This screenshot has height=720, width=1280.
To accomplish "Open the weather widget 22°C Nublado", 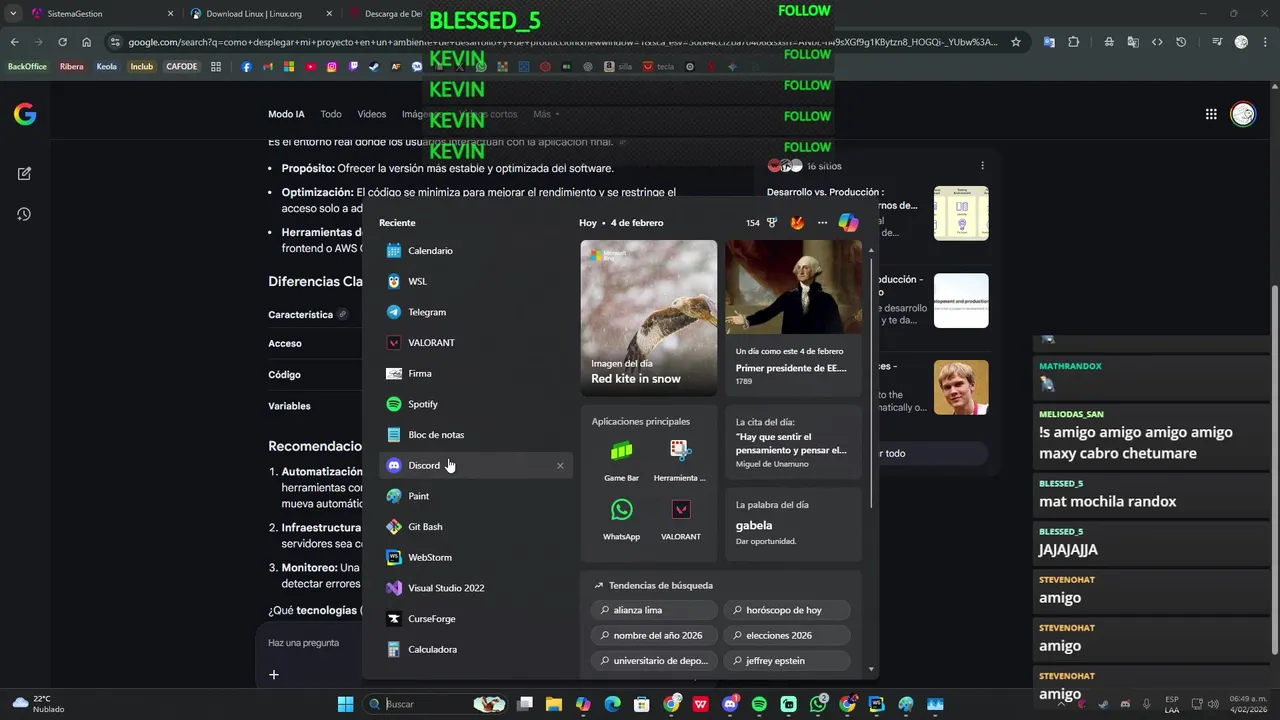I will 40,704.
